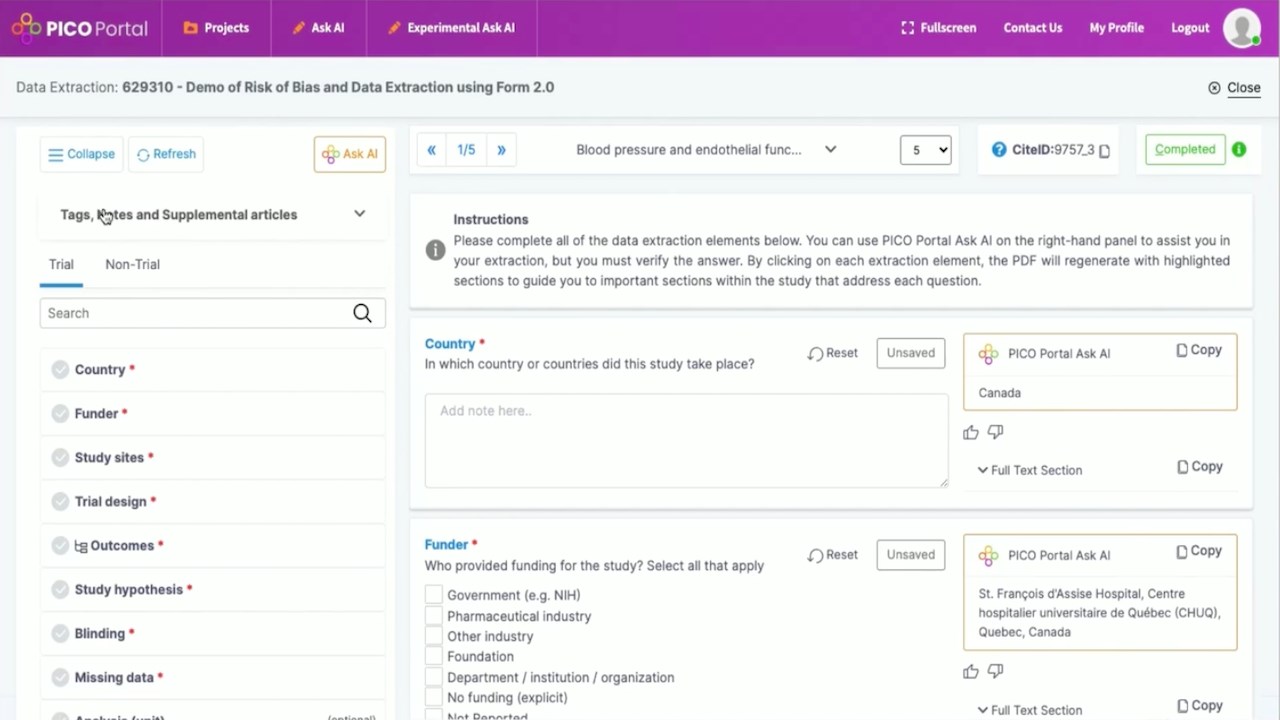1280x720 pixels.
Task: Click the Instructions info icon
Action: tap(435, 250)
